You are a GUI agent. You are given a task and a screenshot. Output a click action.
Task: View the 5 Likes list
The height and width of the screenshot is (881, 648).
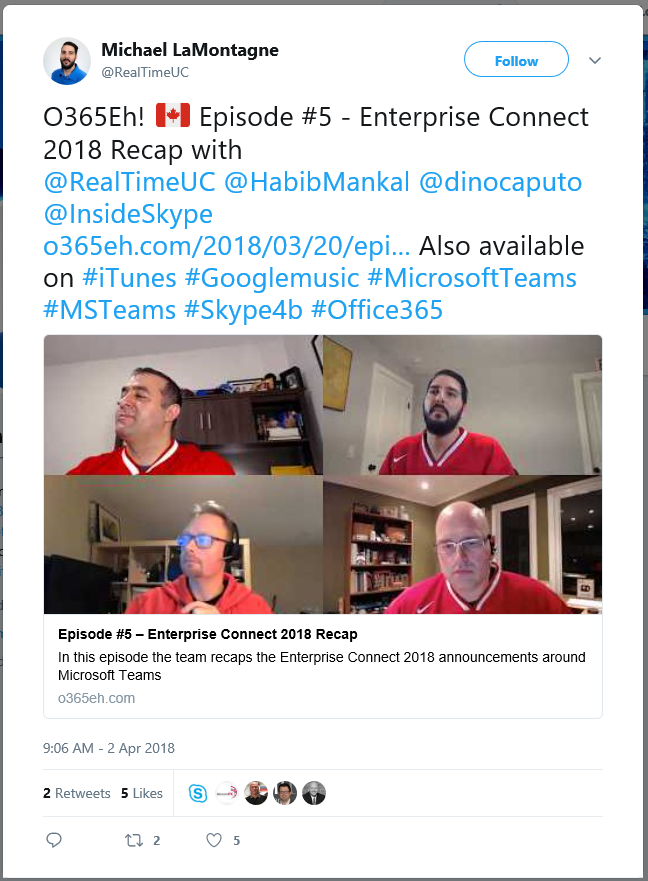click(142, 793)
